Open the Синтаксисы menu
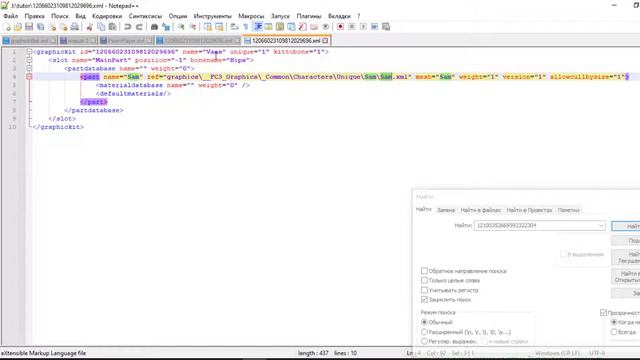The width and height of the screenshot is (640, 360). click(145, 16)
